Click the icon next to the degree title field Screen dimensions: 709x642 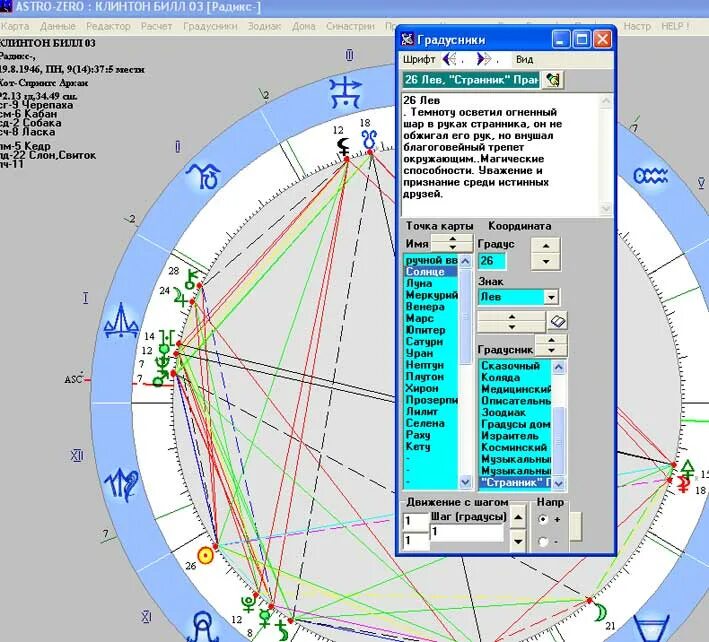pos(553,80)
